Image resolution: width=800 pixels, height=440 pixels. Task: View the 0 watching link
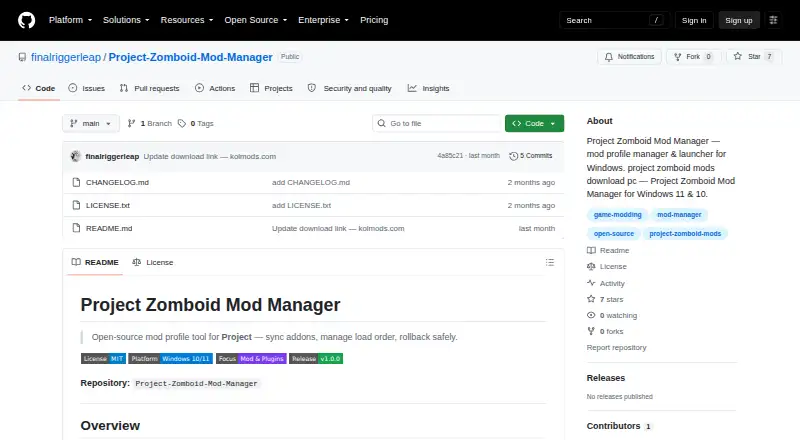click(612, 315)
